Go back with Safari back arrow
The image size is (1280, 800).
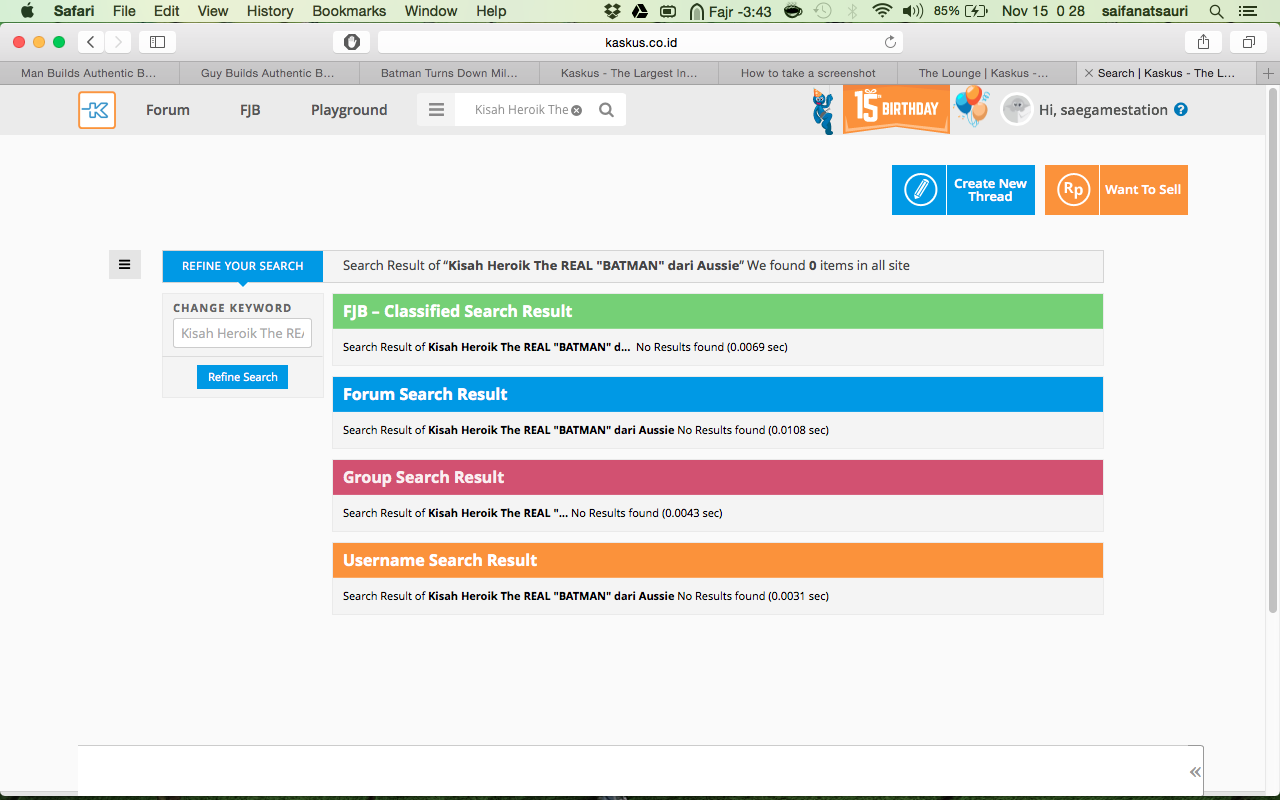[91, 42]
